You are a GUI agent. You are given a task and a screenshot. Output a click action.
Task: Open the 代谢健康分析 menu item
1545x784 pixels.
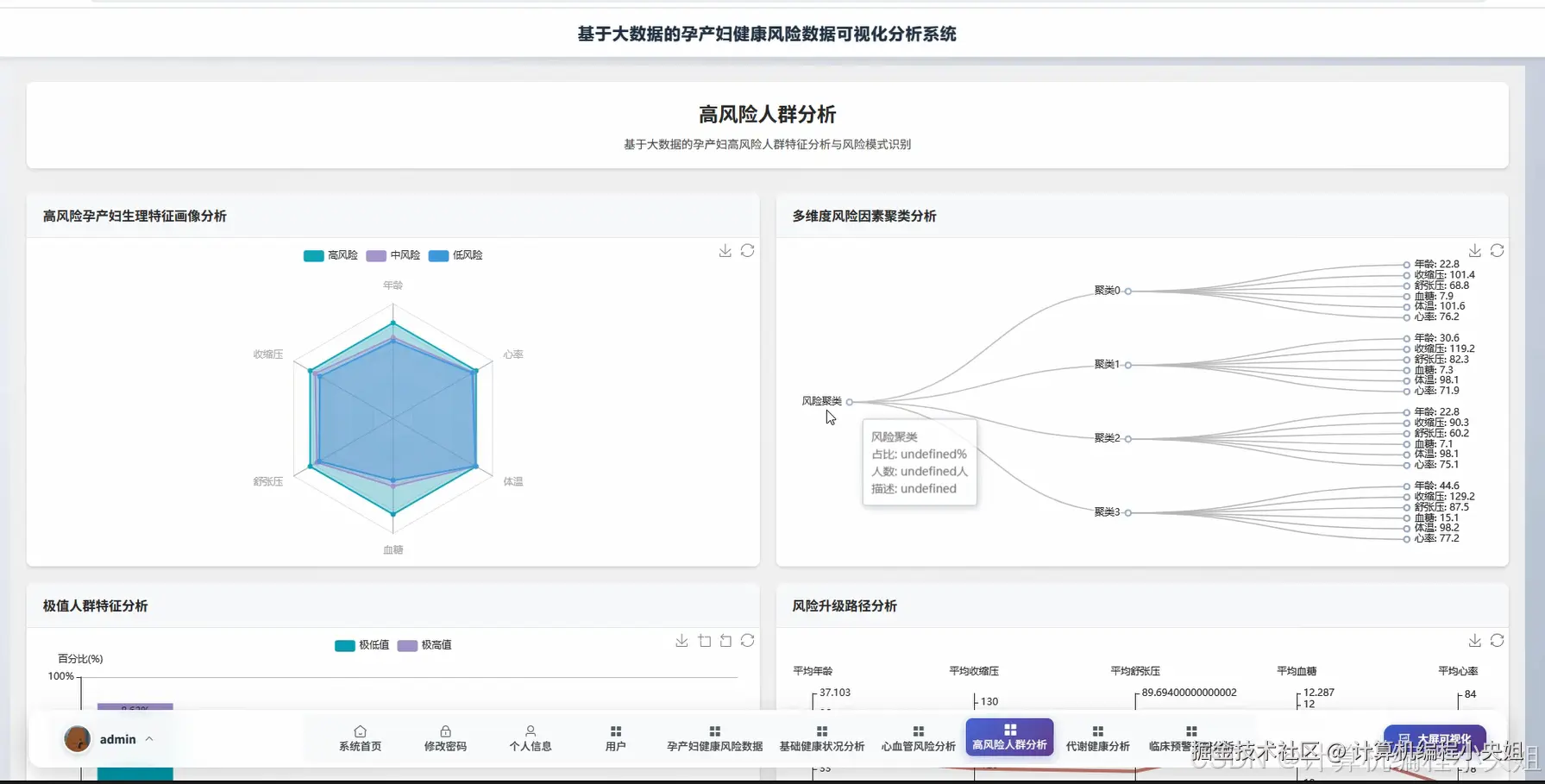pyautogui.click(x=1097, y=738)
